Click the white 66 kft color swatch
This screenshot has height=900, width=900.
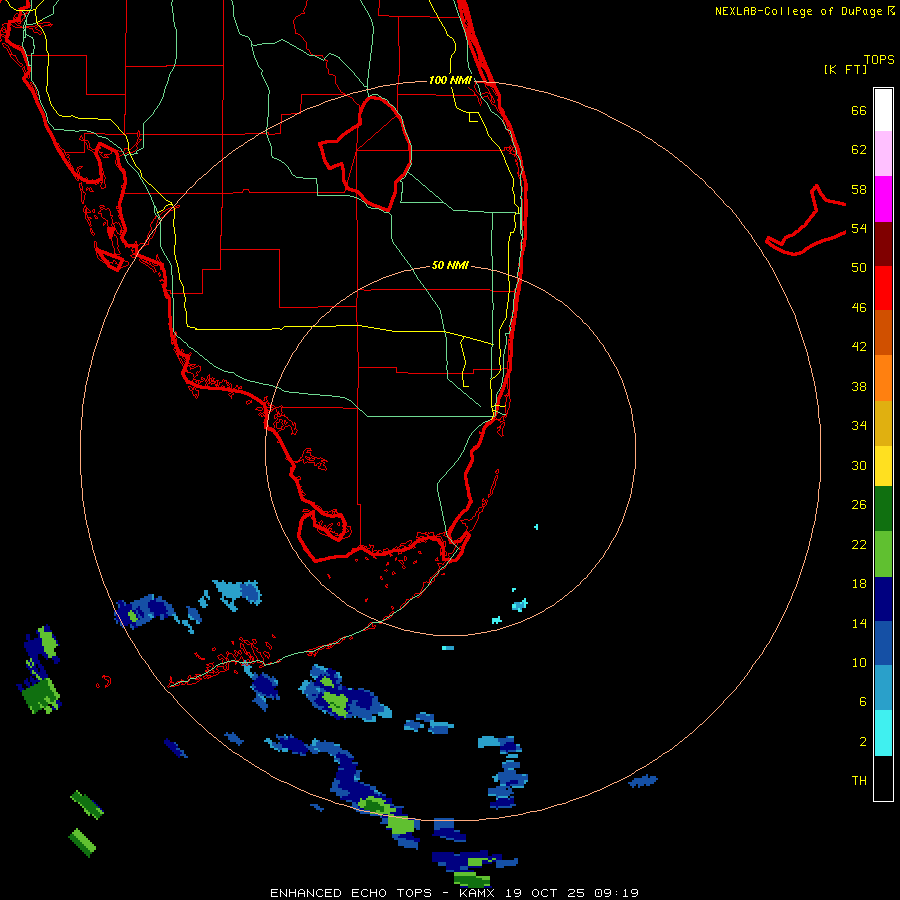pos(883,110)
